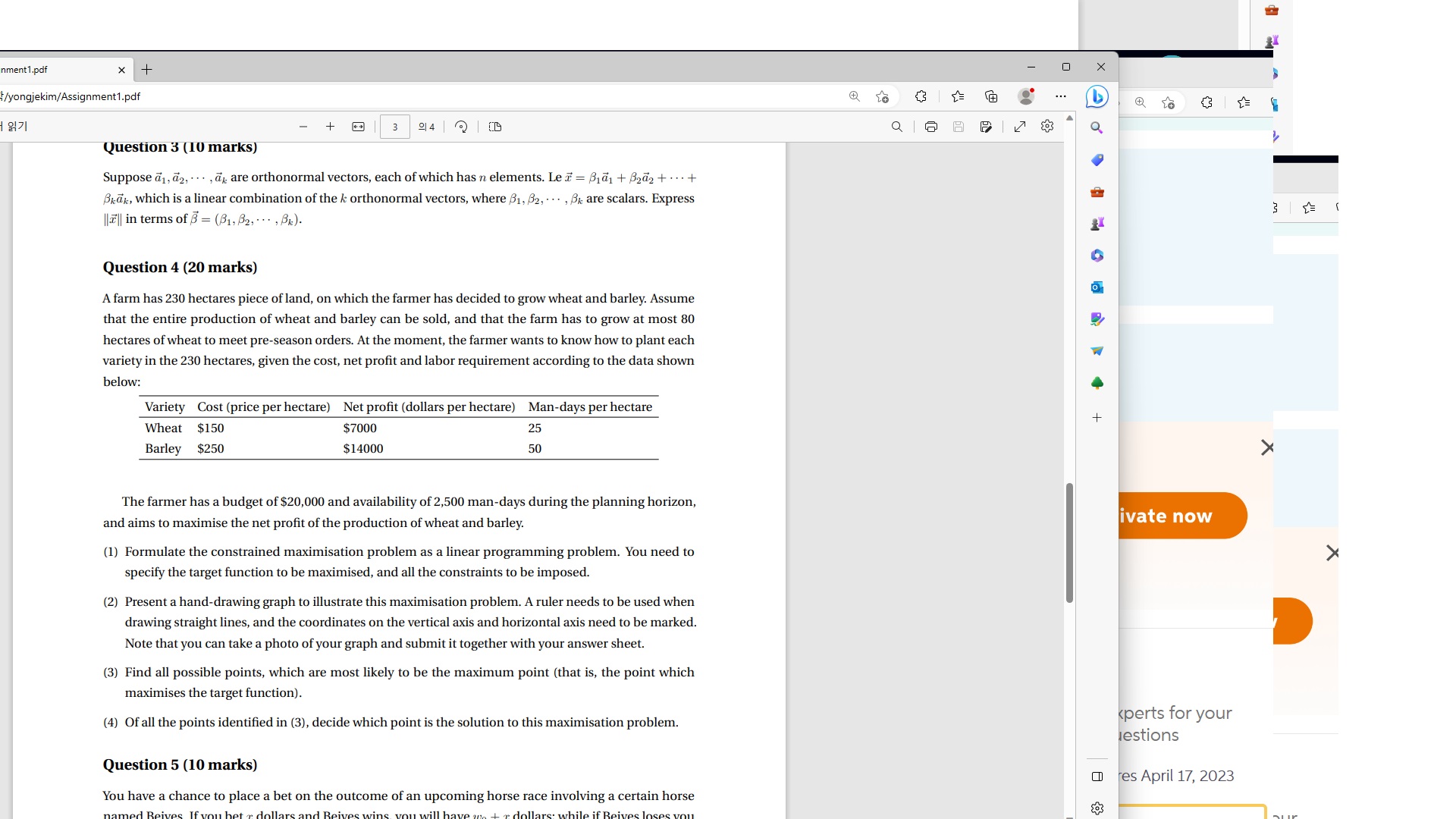Rotate the PDF page
The image size is (1456, 819).
tap(461, 127)
